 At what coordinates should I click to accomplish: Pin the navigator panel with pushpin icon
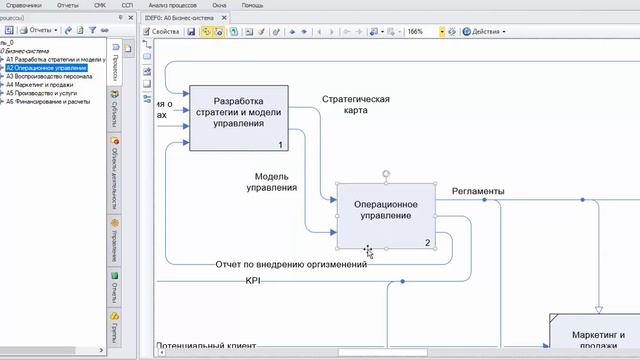click(120, 18)
